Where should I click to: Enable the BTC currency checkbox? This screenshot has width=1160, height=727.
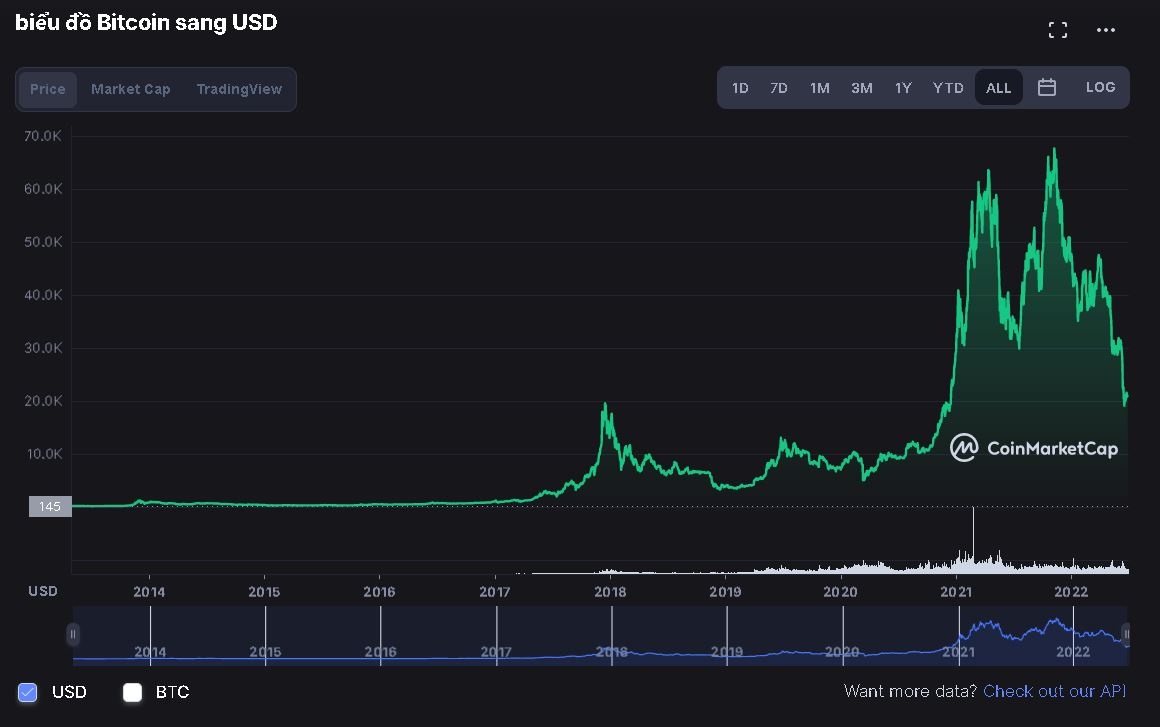tap(132, 692)
